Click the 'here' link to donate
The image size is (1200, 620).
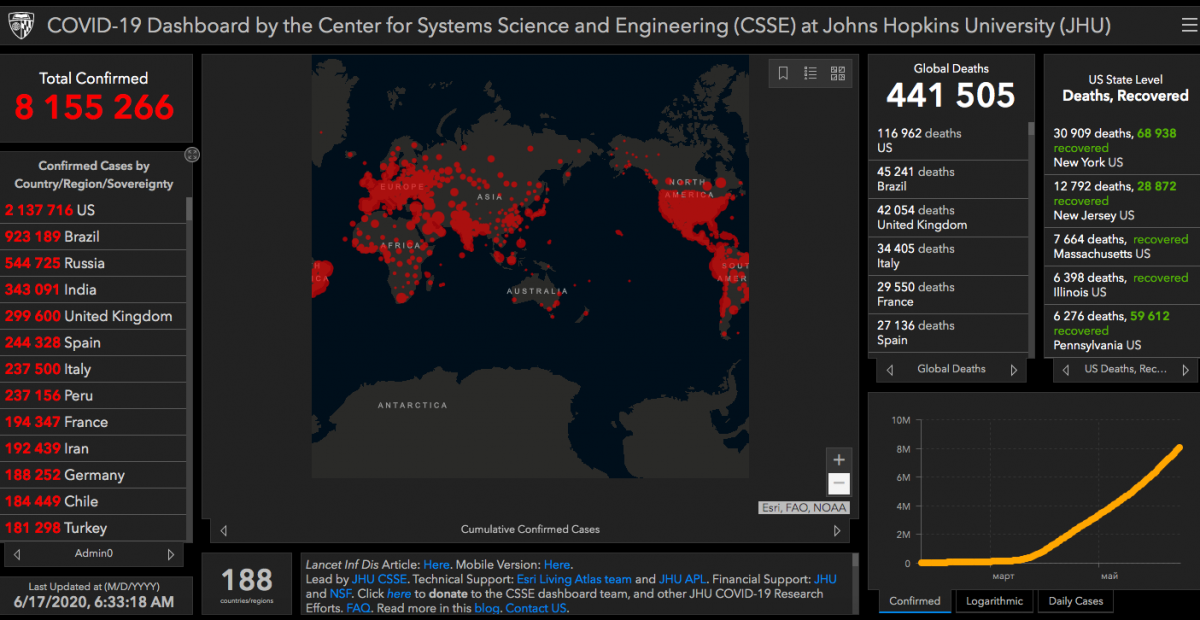[399, 594]
